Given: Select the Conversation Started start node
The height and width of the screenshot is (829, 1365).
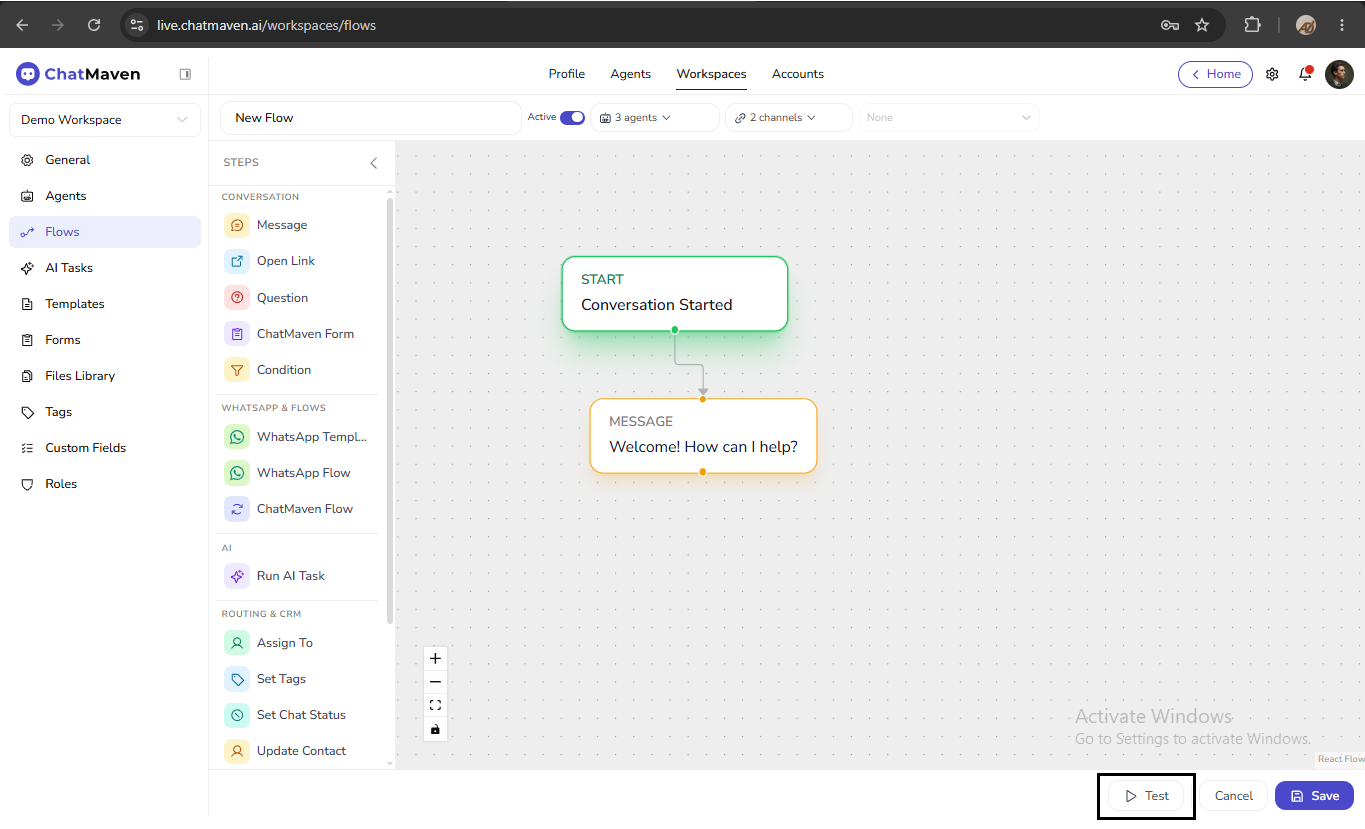Looking at the screenshot, I should (675, 293).
